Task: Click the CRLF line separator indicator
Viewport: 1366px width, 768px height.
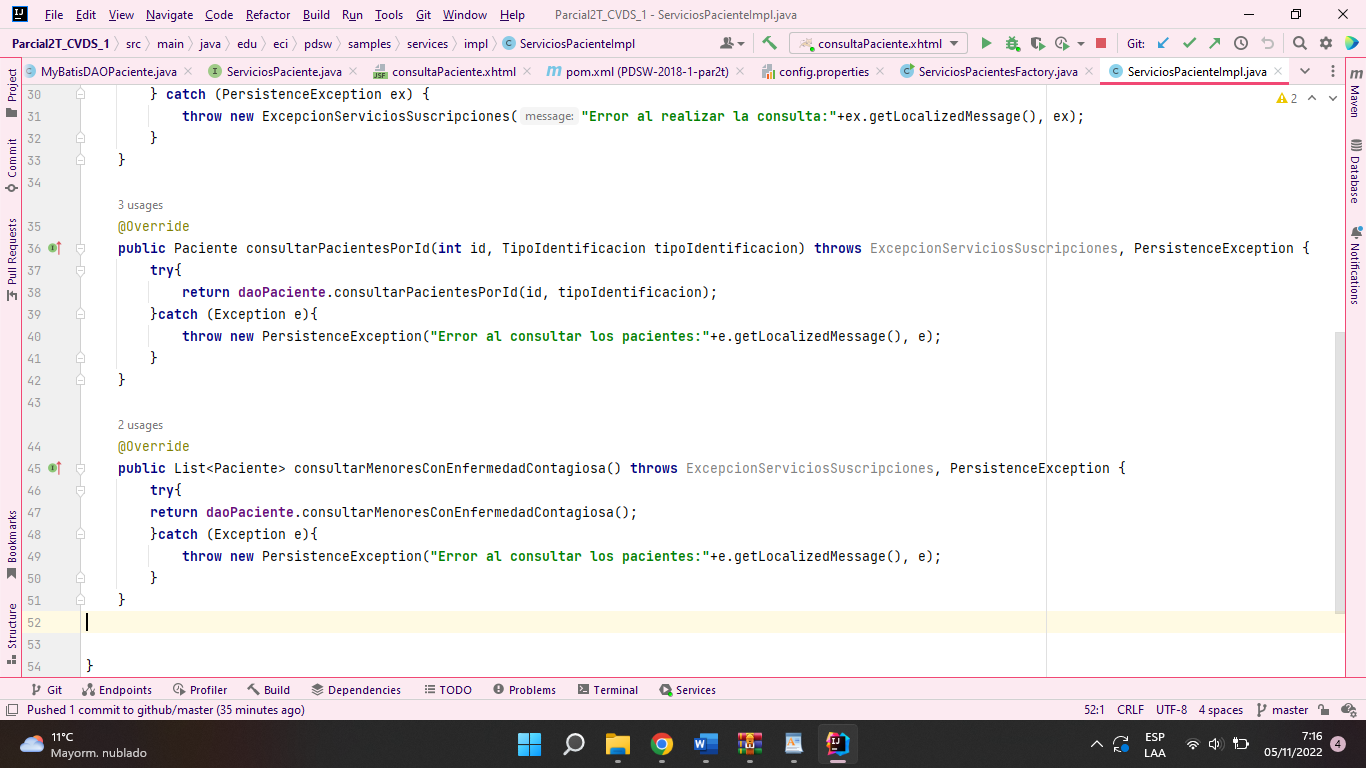Action: click(1130, 710)
